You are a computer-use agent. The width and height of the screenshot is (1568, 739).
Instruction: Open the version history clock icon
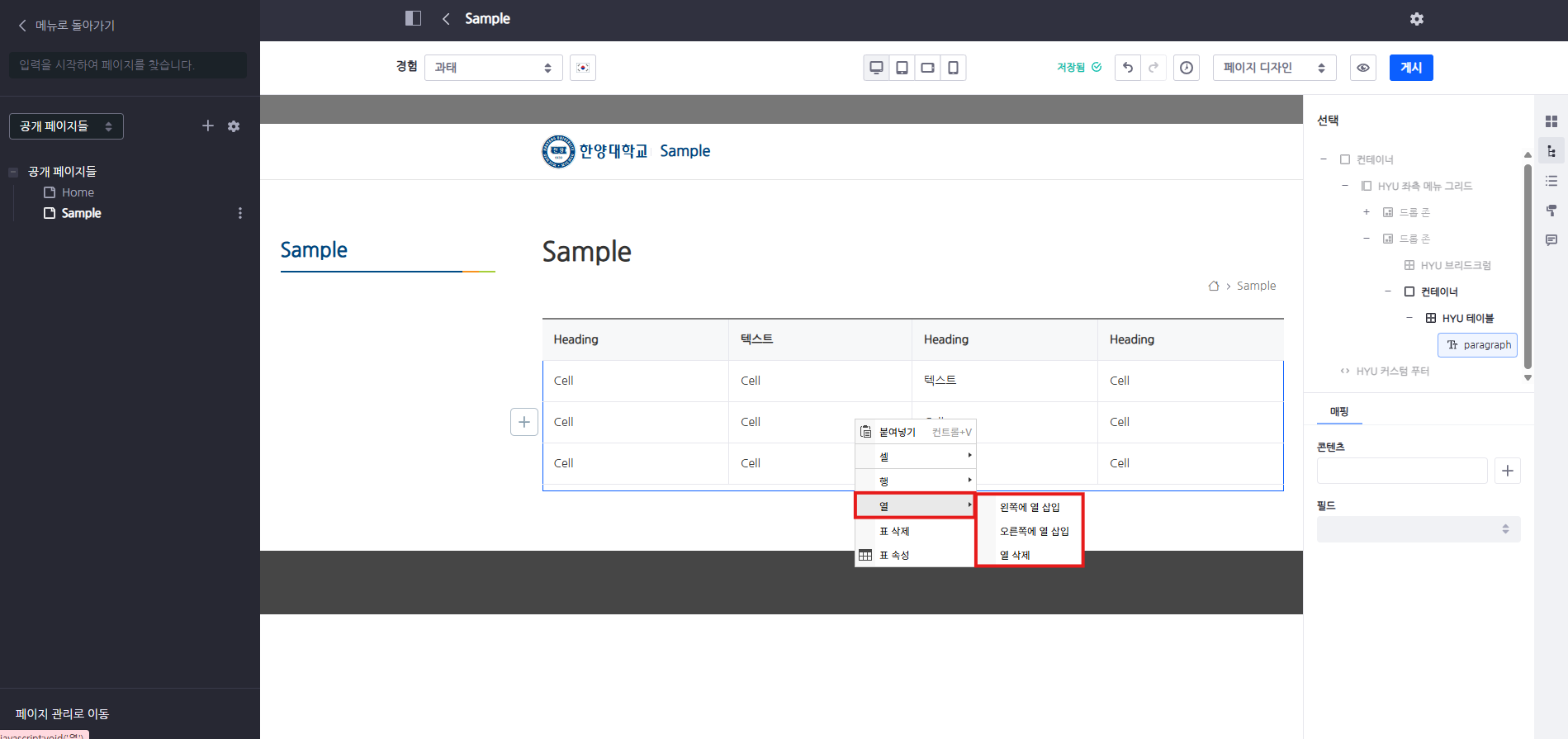coord(1187,68)
